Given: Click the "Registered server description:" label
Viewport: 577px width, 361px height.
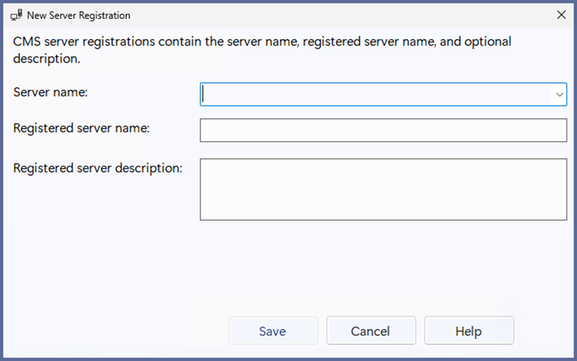Looking at the screenshot, I should click(x=98, y=168).
